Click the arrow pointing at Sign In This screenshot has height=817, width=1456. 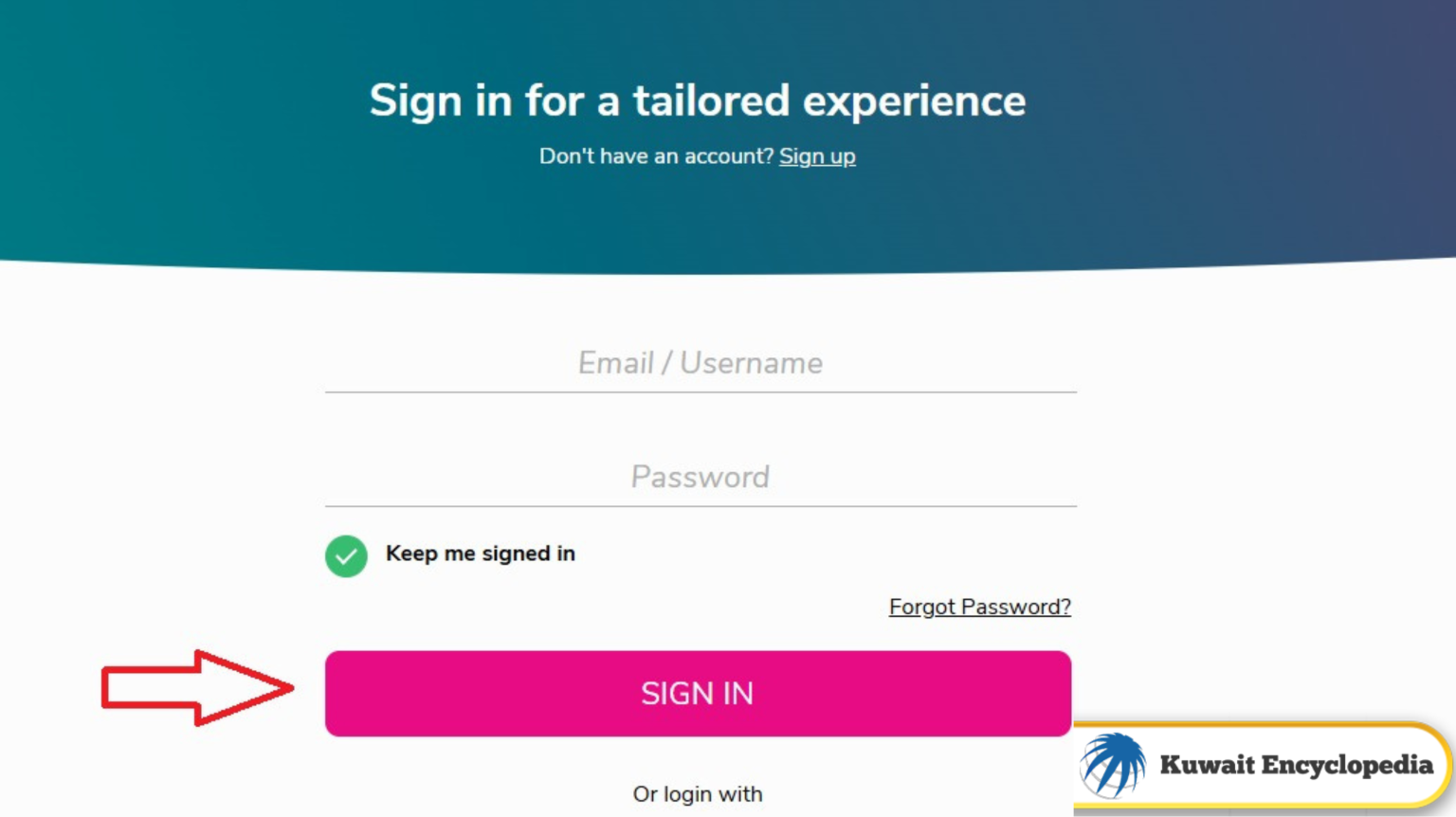[194, 689]
